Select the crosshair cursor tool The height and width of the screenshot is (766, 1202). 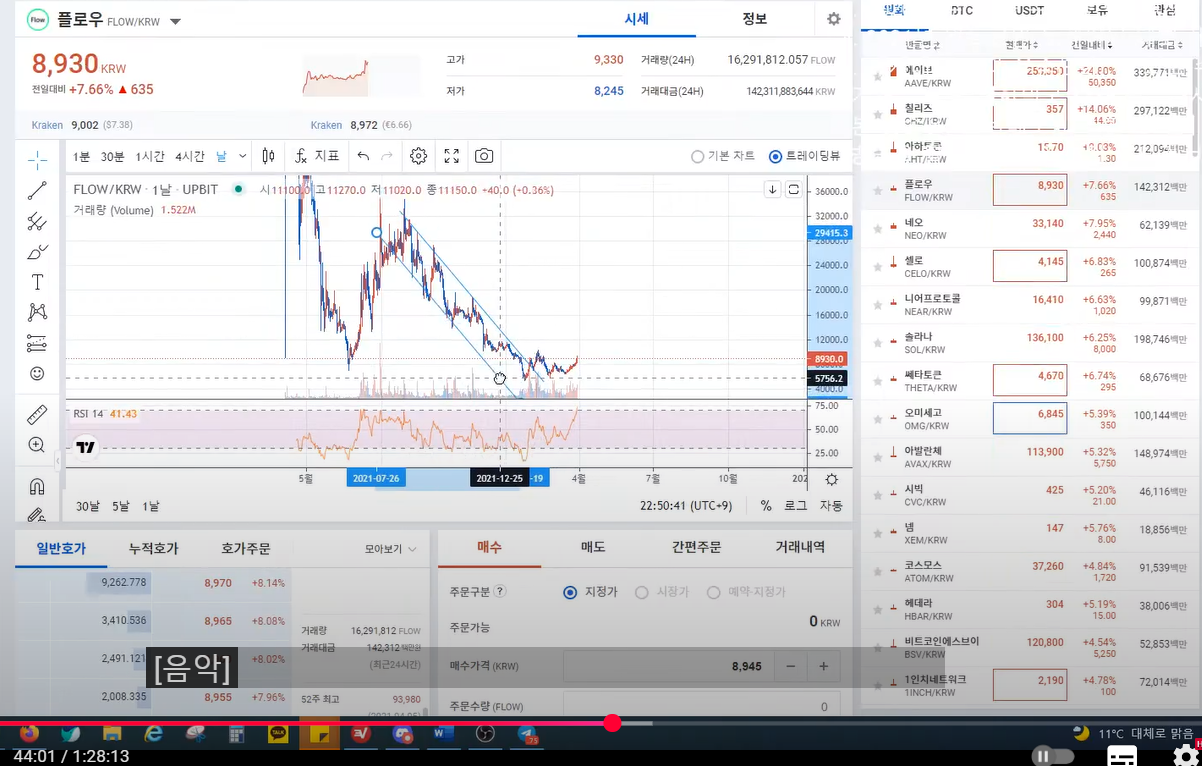pyautogui.click(x=37, y=159)
